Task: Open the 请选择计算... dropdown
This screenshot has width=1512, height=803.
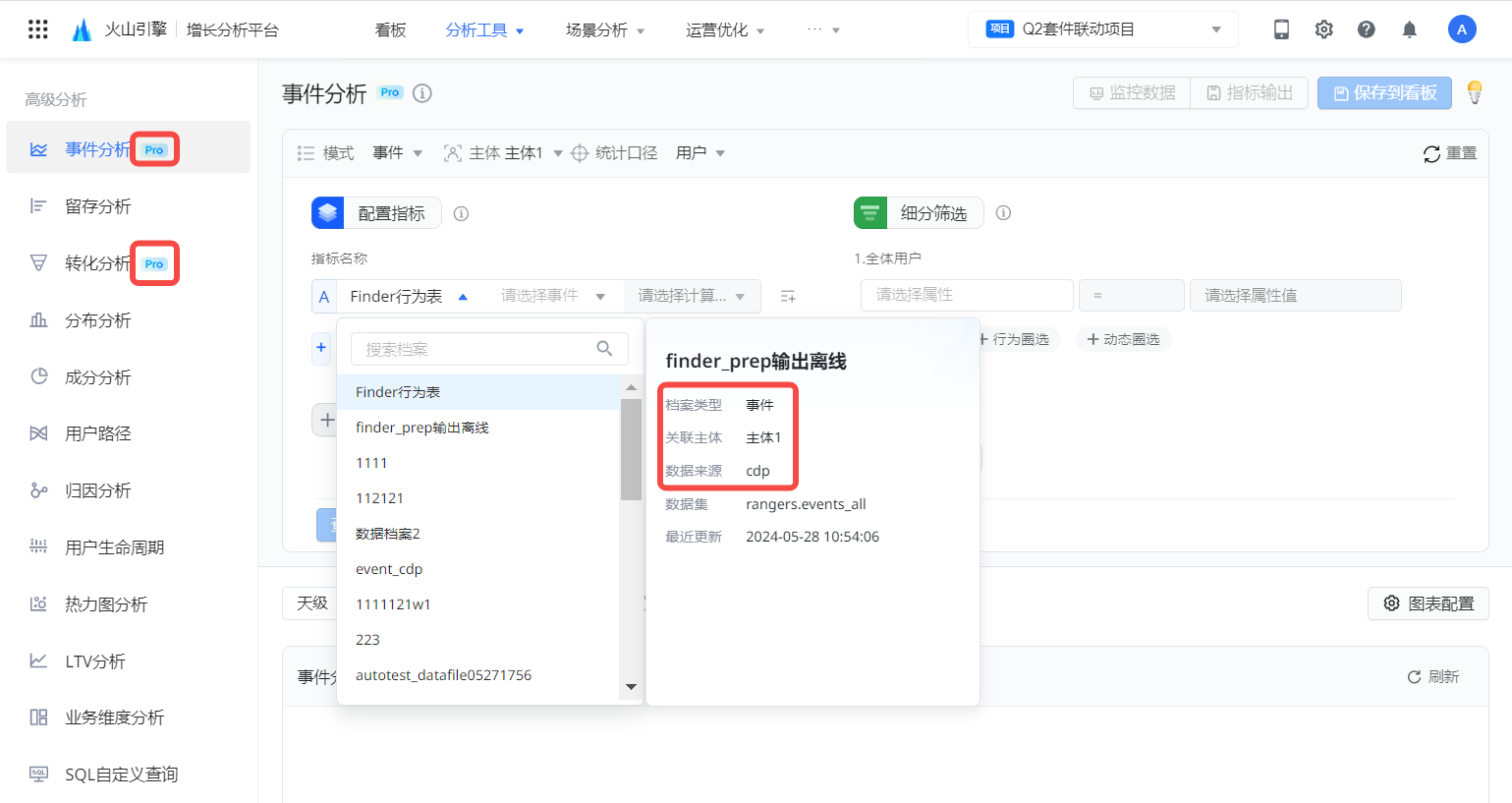Action: coord(692,296)
